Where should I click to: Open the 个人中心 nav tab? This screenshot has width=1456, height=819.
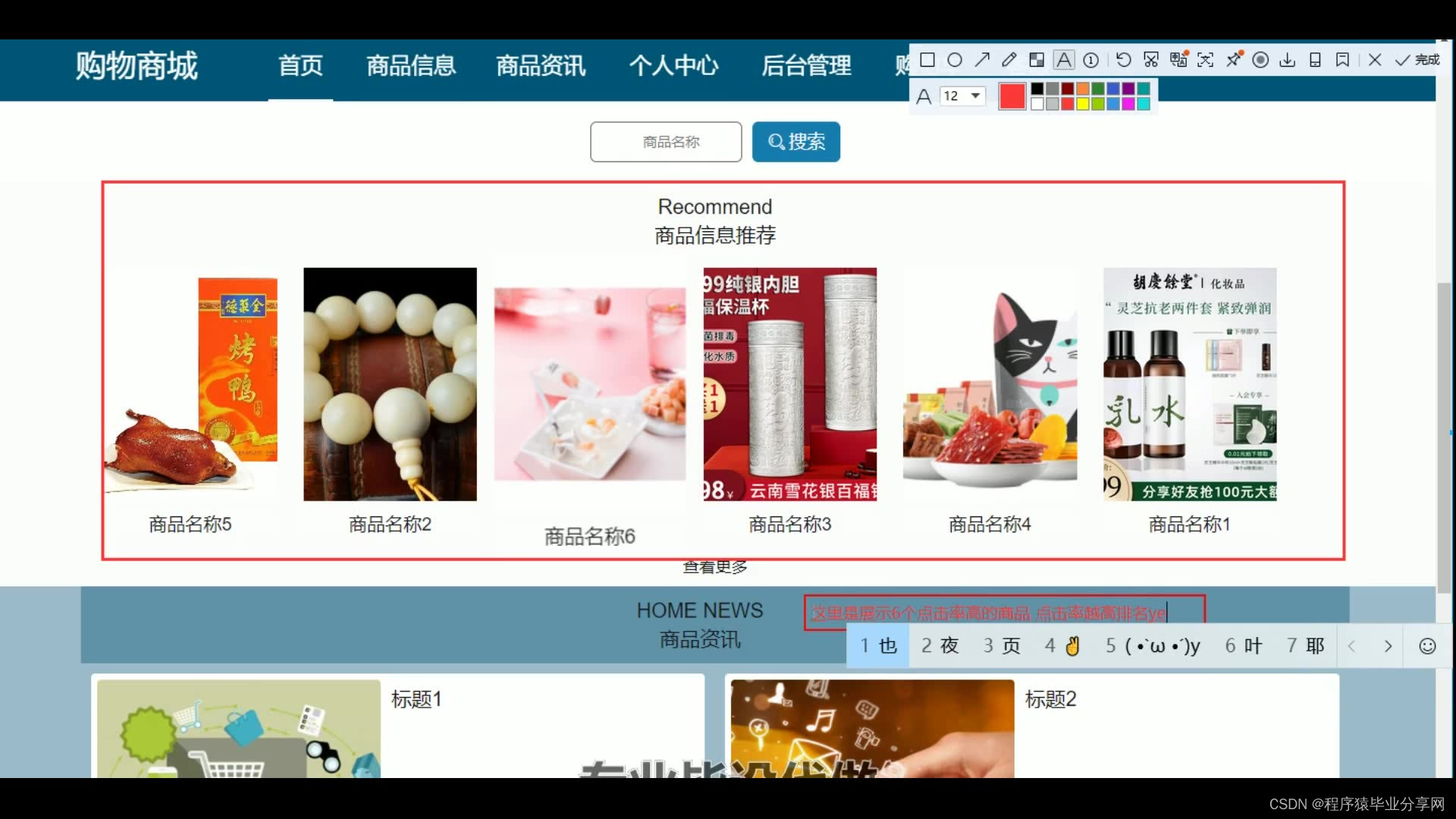pyautogui.click(x=673, y=66)
